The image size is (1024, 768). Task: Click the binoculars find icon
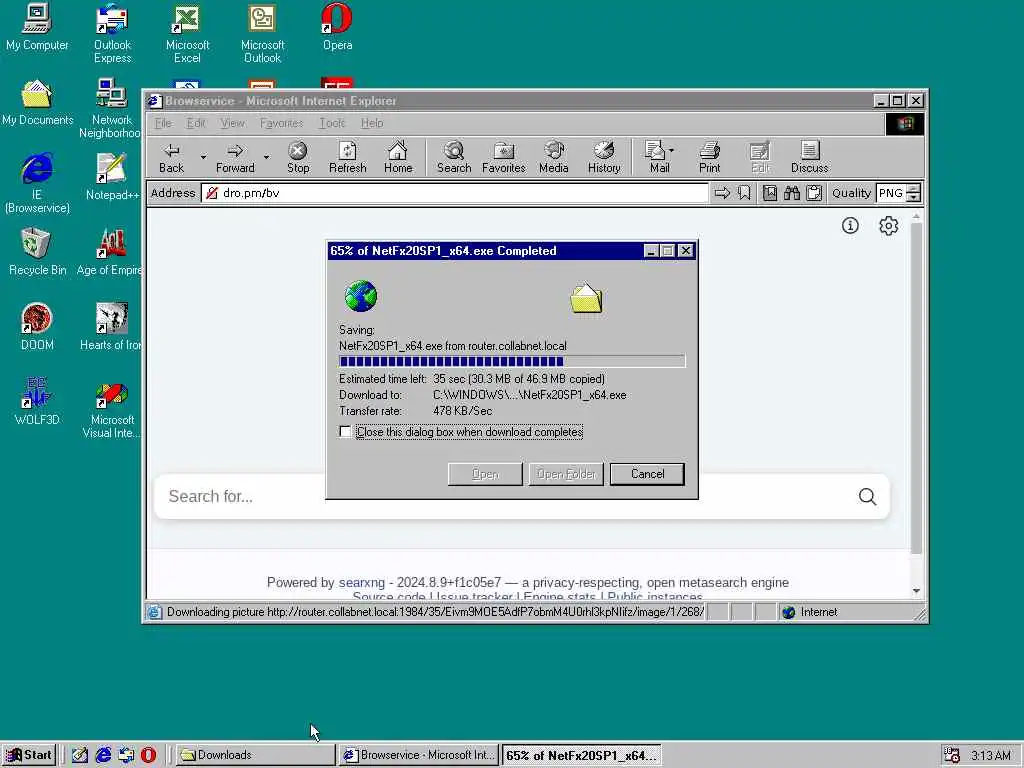792,193
